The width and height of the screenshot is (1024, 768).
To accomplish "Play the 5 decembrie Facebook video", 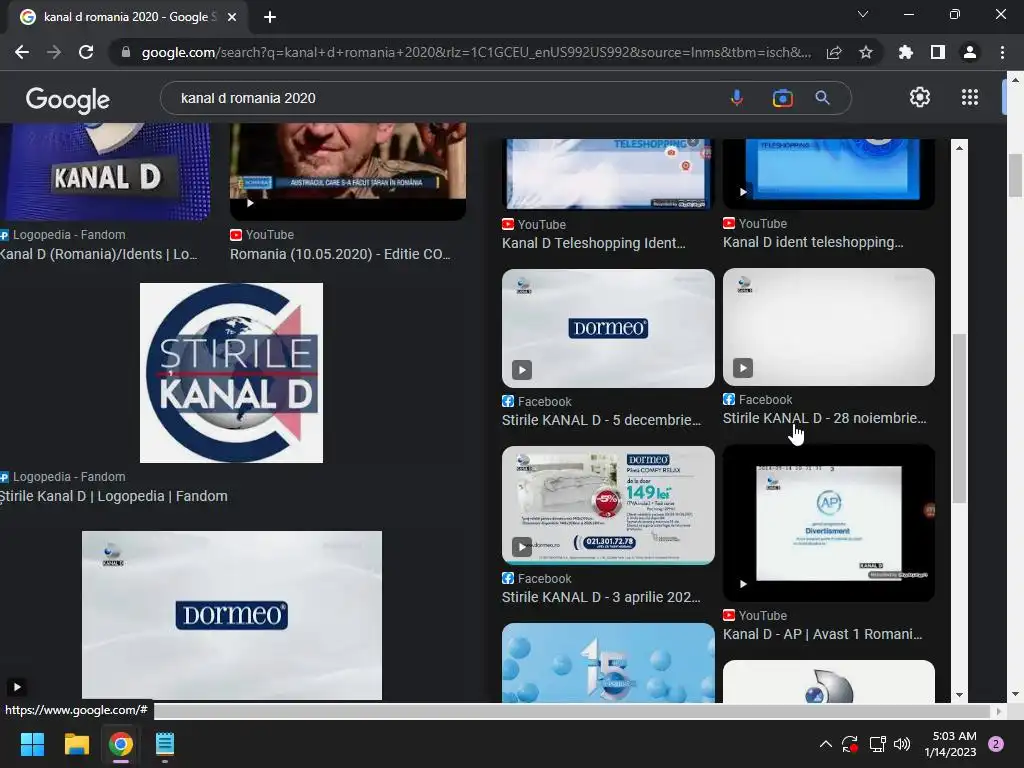I will coord(522,370).
